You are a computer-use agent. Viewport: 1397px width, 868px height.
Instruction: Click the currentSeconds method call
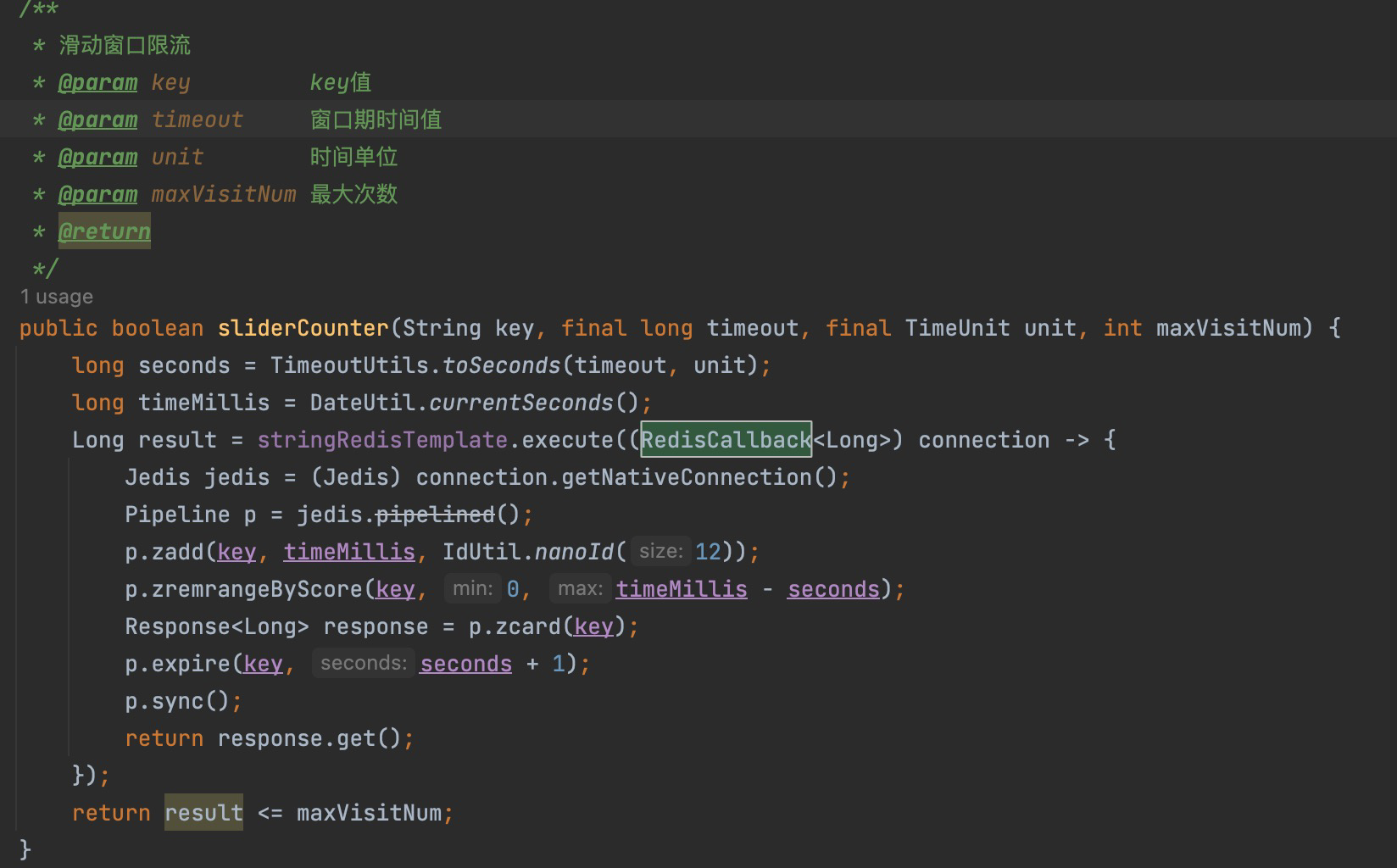(x=521, y=403)
